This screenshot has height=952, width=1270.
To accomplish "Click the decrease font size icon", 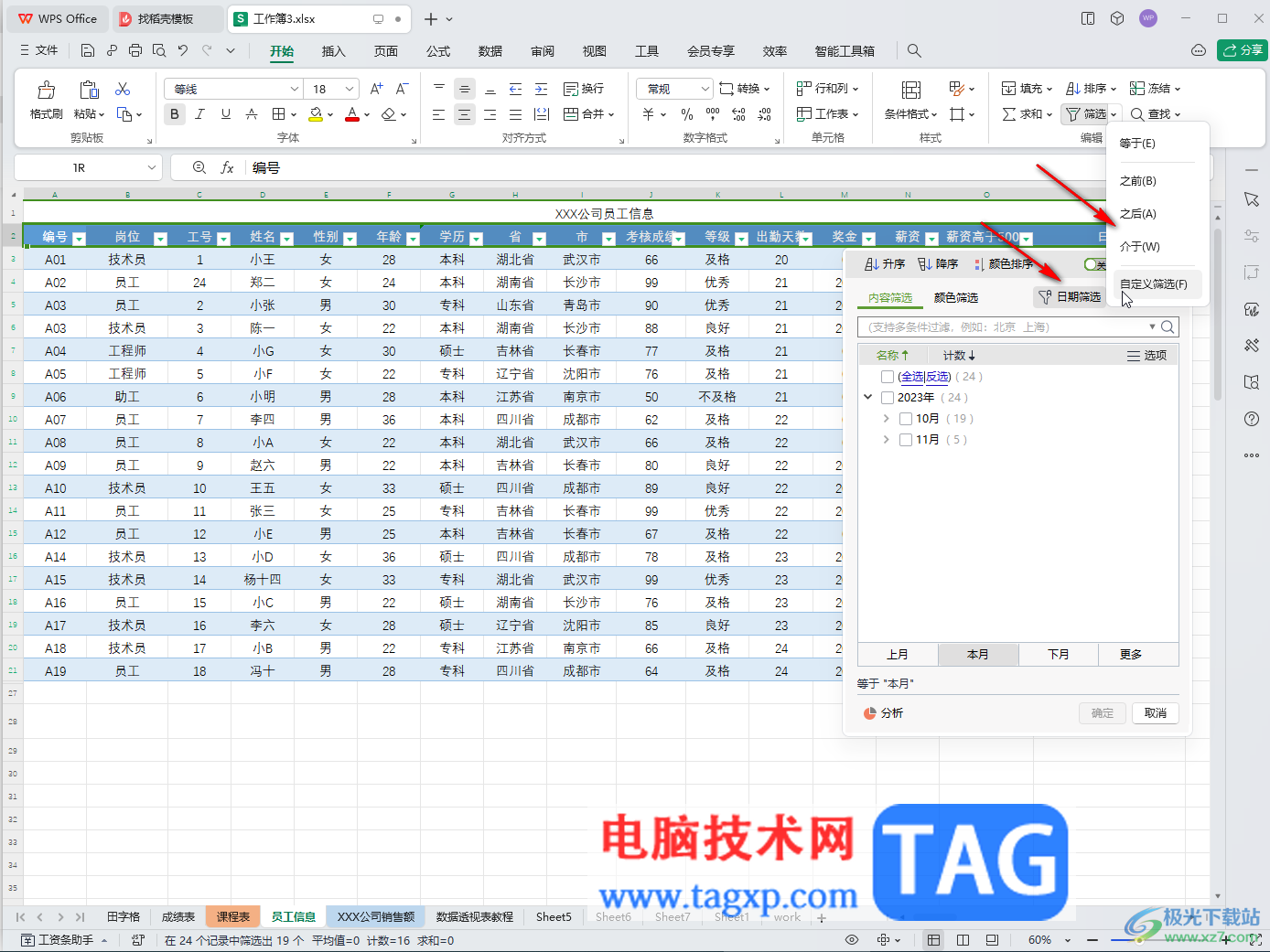I will [402, 89].
